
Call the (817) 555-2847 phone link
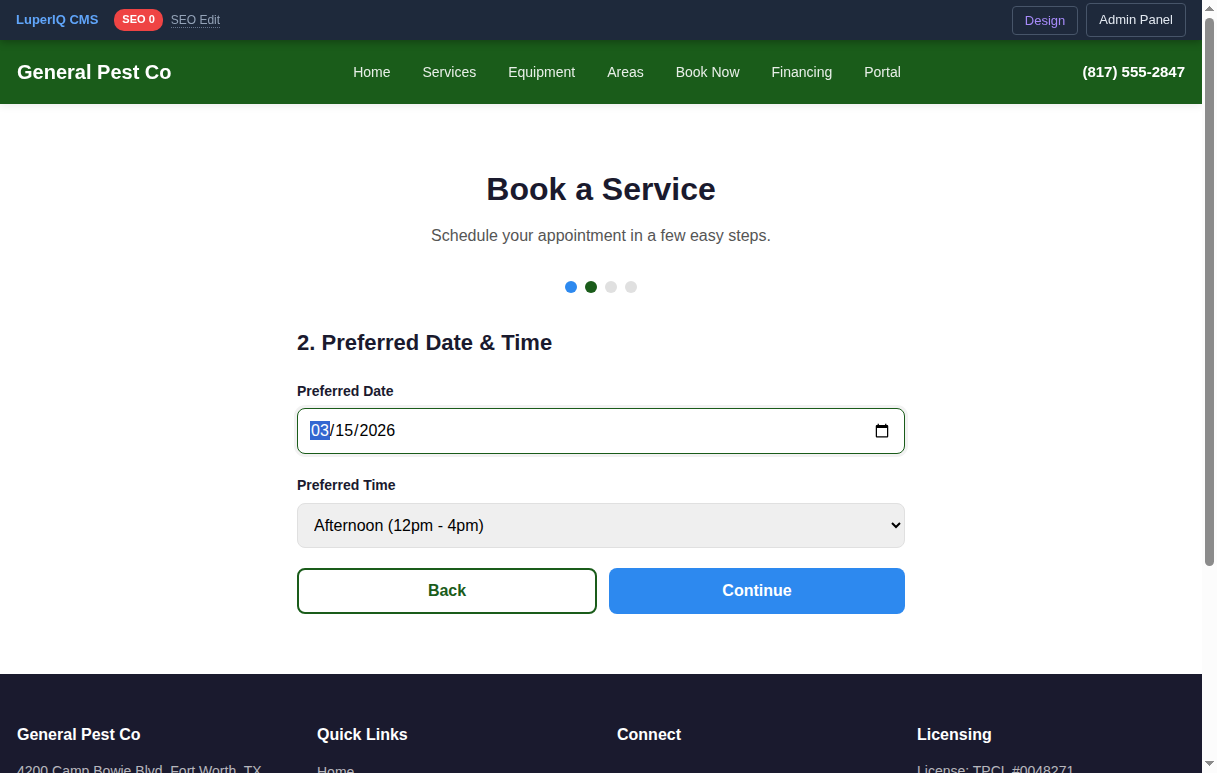1133,72
